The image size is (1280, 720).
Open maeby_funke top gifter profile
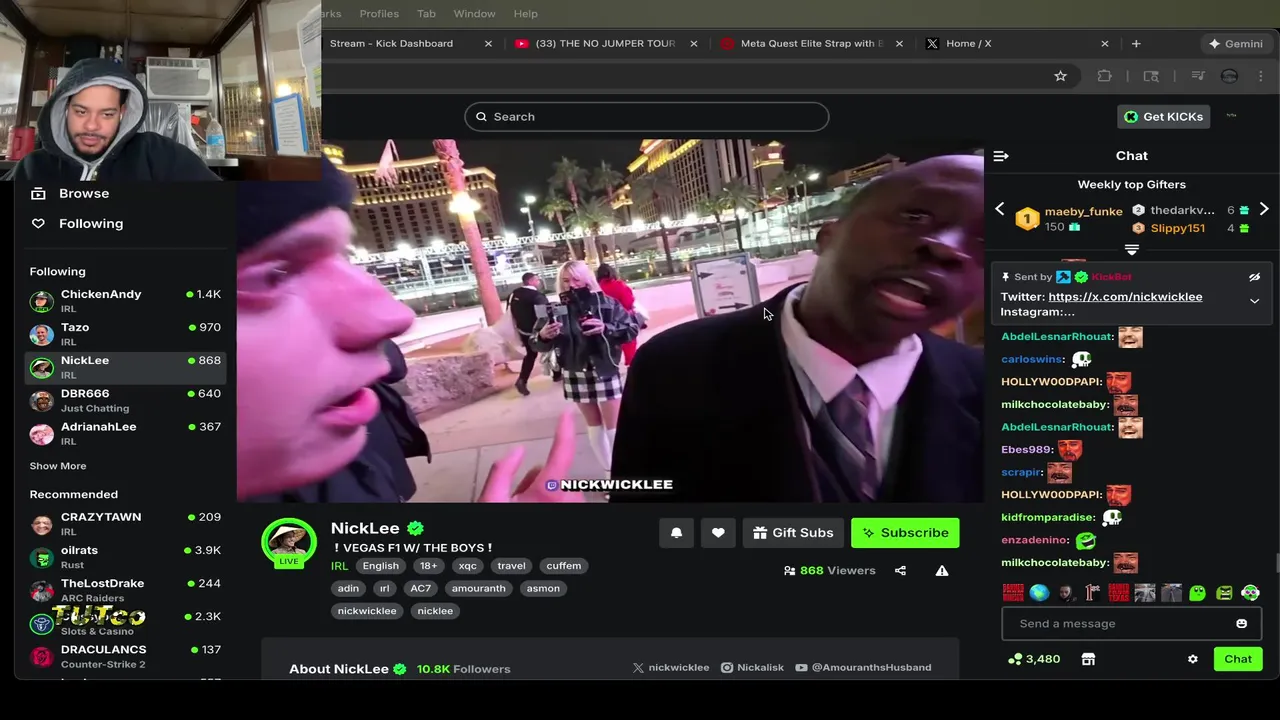point(1084,212)
